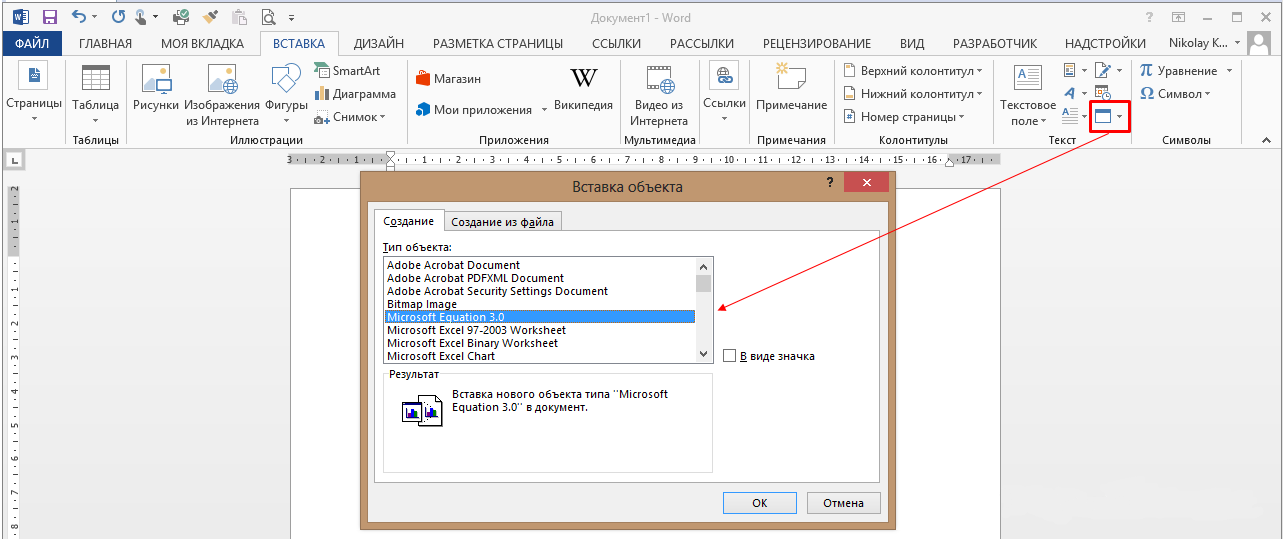1285x541 pixels.
Task: Click the print preview magnifier icon
Action: click(268, 16)
